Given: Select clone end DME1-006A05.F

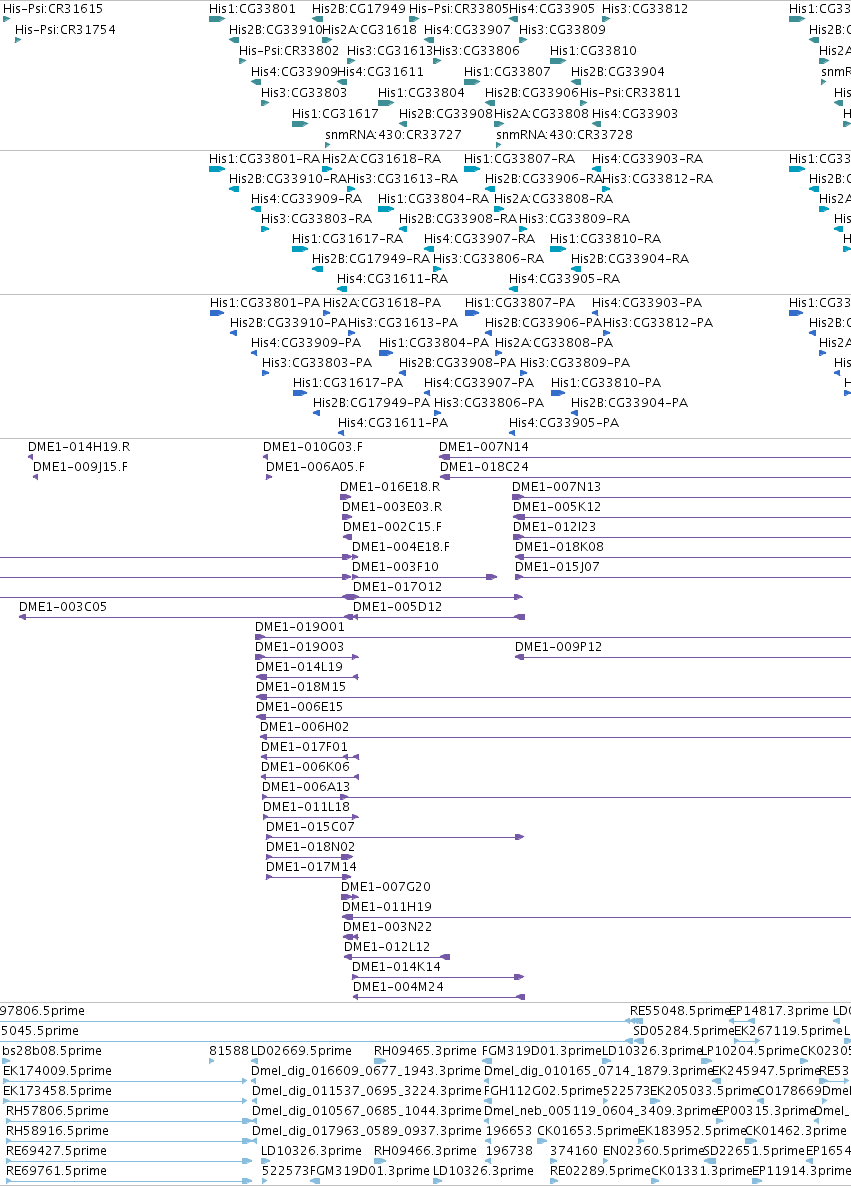Looking at the screenshot, I should 315,467.
